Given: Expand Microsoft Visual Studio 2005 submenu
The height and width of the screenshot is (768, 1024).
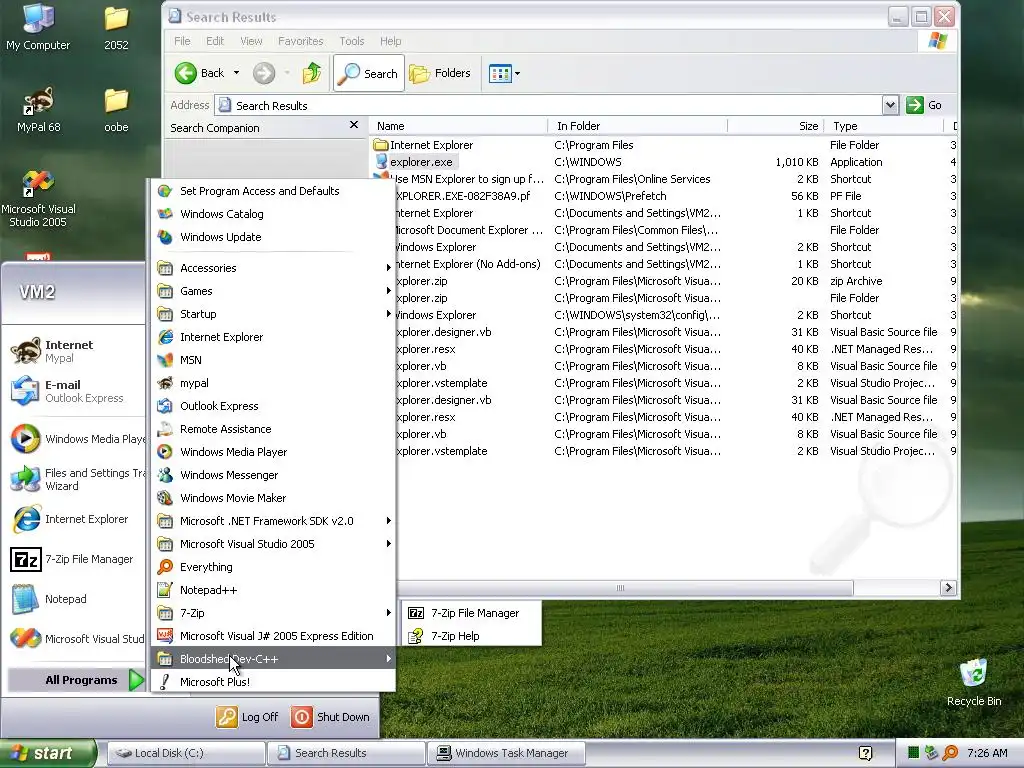Looking at the screenshot, I should [x=273, y=543].
